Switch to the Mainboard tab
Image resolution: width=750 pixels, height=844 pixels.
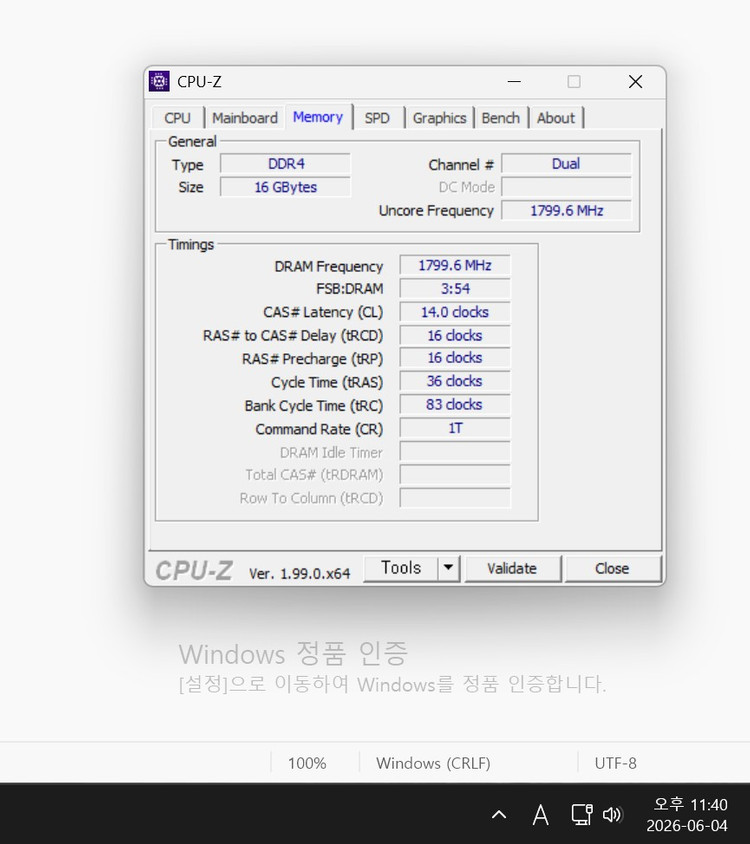pos(245,118)
